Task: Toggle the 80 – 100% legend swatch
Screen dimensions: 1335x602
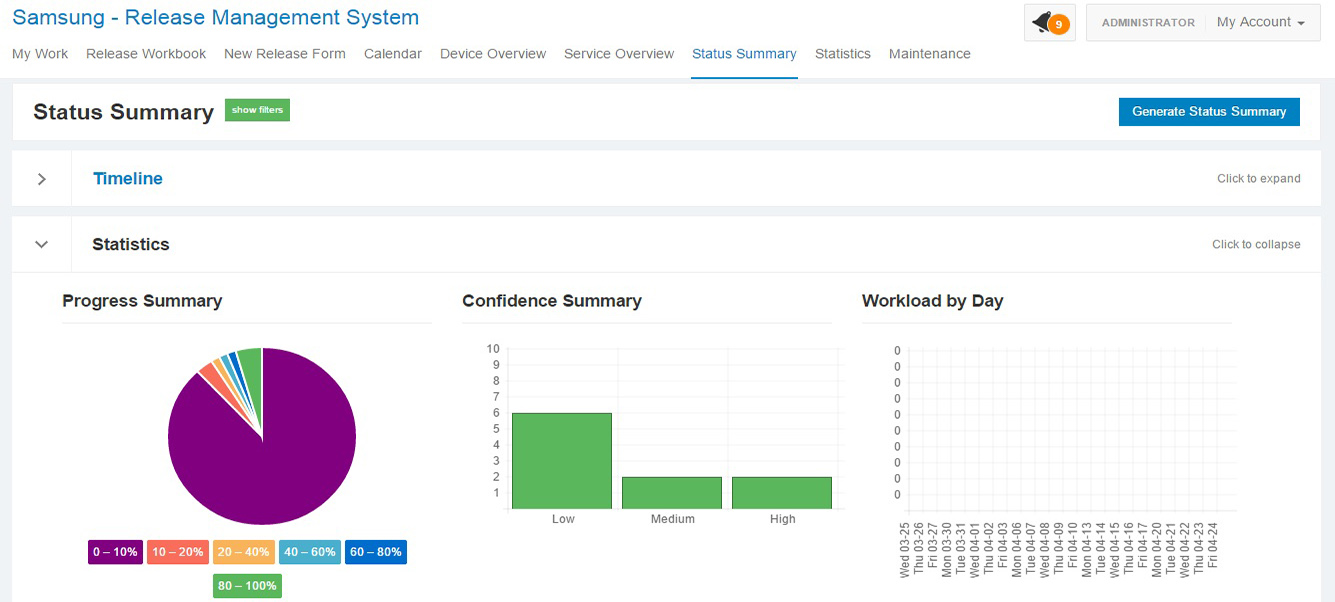Action: 247,586
